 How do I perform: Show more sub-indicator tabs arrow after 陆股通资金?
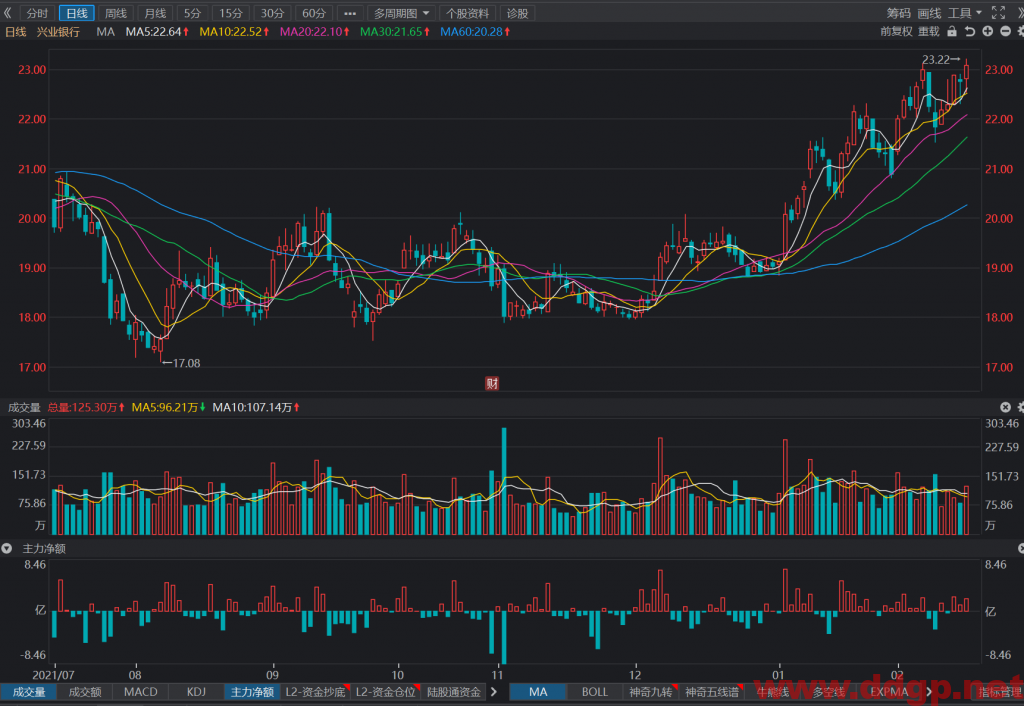[494, 692]
